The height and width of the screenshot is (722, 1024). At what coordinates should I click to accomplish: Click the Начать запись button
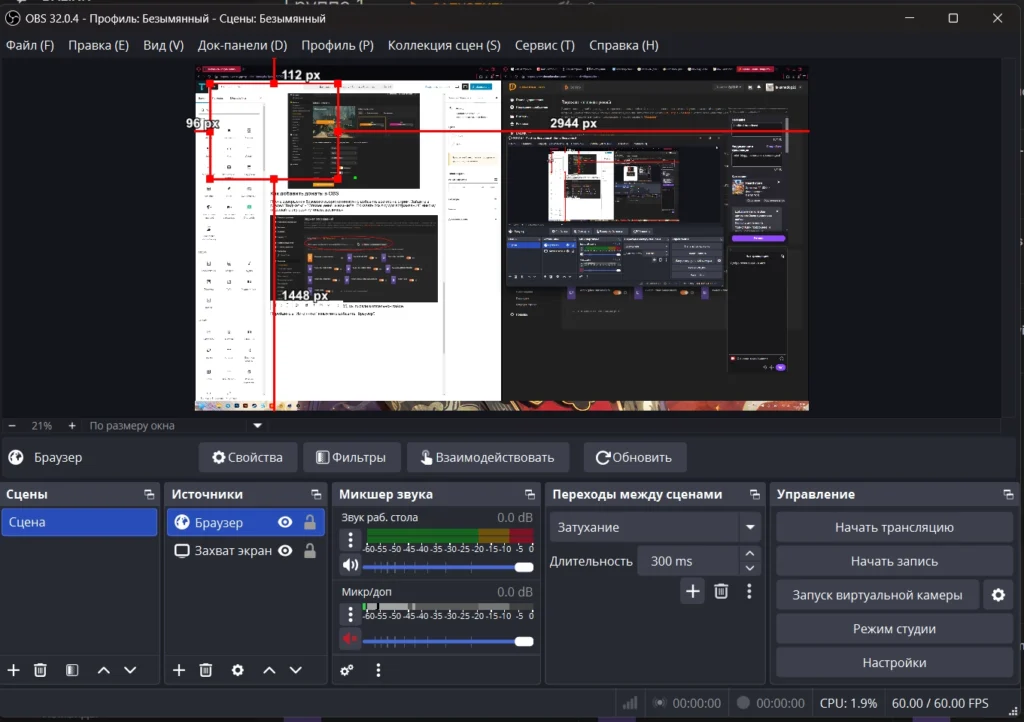coord(894,562)
